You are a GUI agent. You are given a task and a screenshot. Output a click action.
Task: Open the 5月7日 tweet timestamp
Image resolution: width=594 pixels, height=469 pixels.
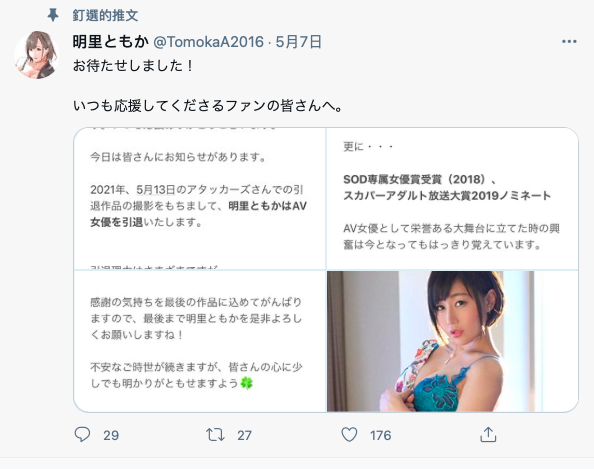[x=299, y=42]
